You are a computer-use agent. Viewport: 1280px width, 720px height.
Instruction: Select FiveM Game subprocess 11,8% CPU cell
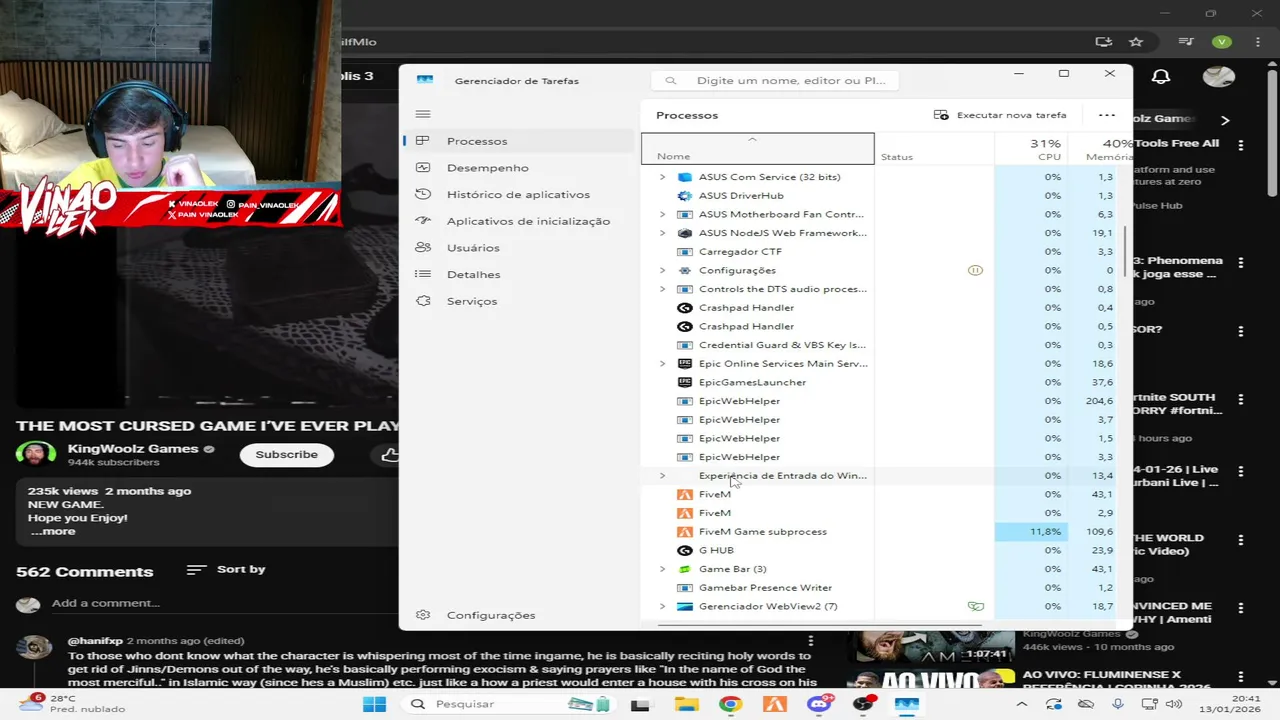(1030, 532)
